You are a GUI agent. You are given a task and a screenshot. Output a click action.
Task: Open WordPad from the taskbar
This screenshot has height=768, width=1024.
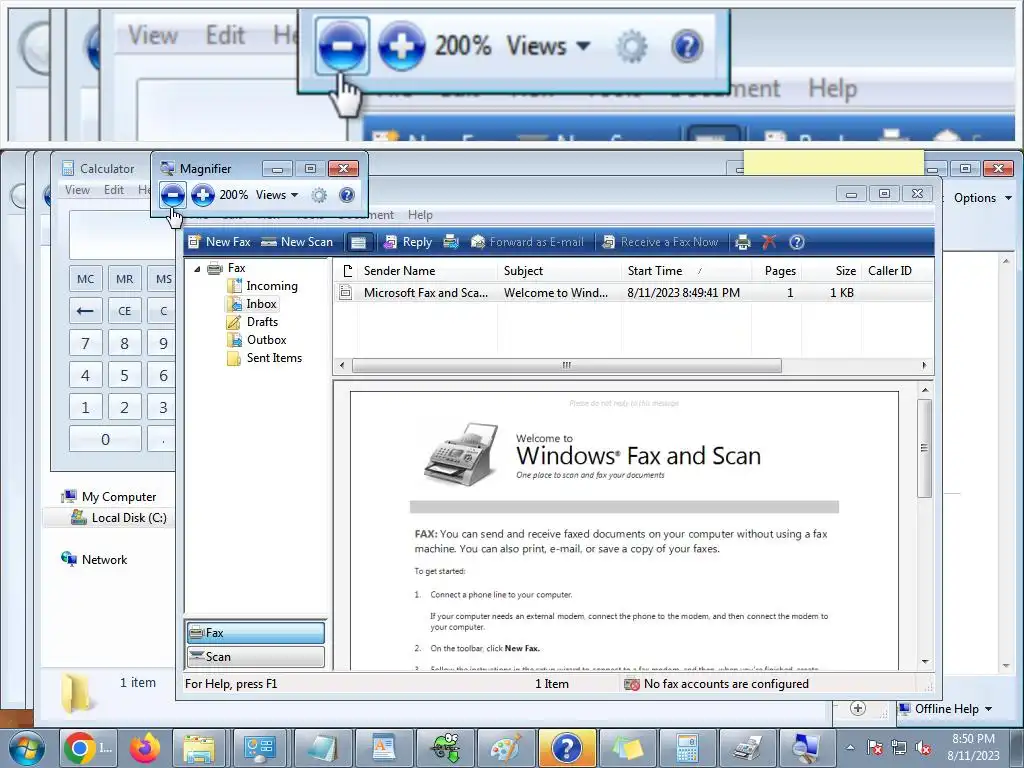(x=383, y=748)
